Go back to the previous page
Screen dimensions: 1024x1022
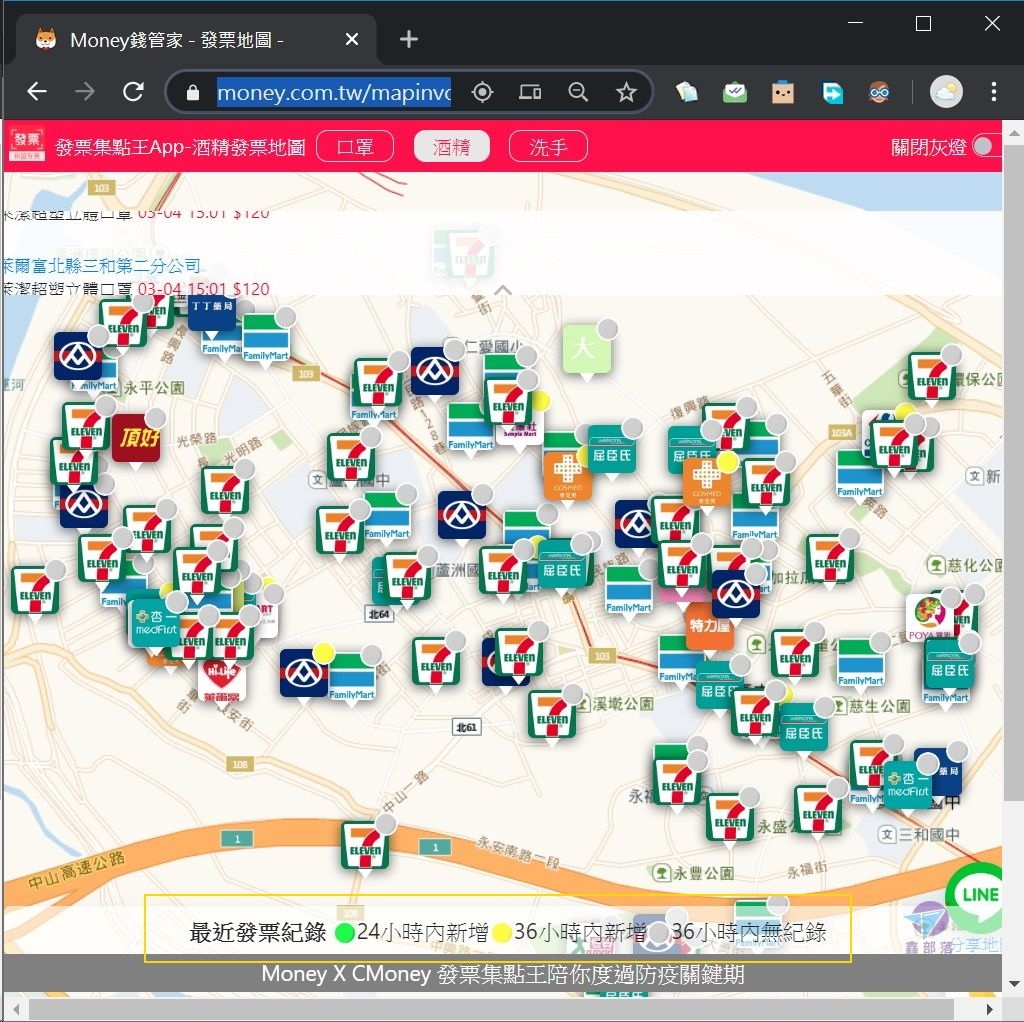tap(37, 91)
